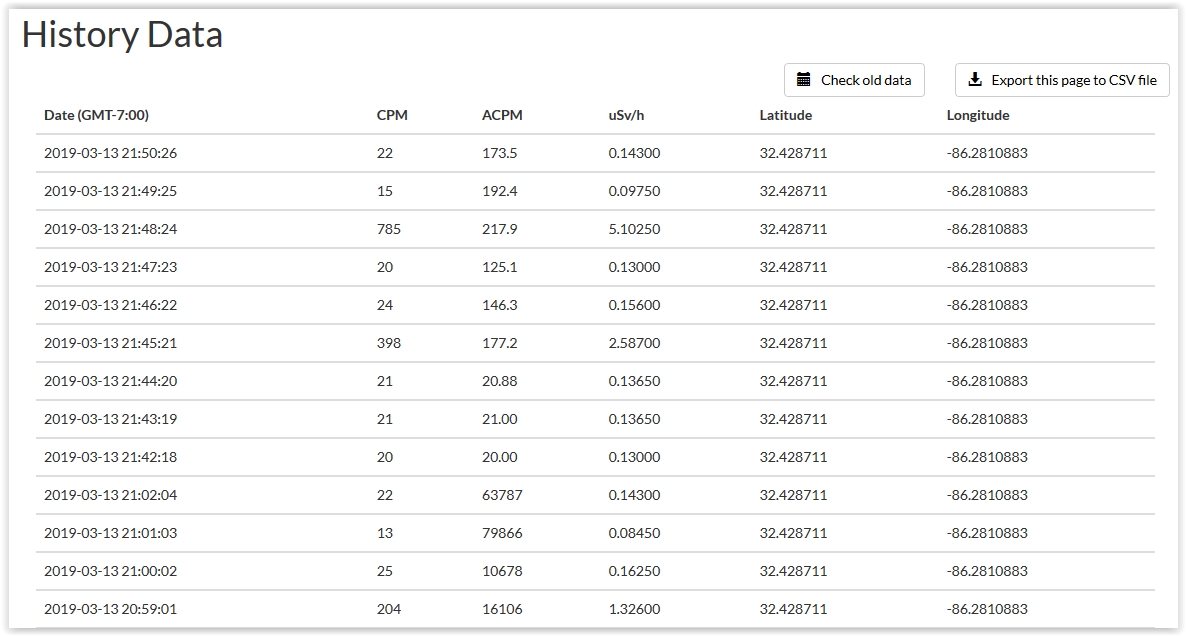
Task: Click the uSv/h value 5.10250
Action: 634,229
